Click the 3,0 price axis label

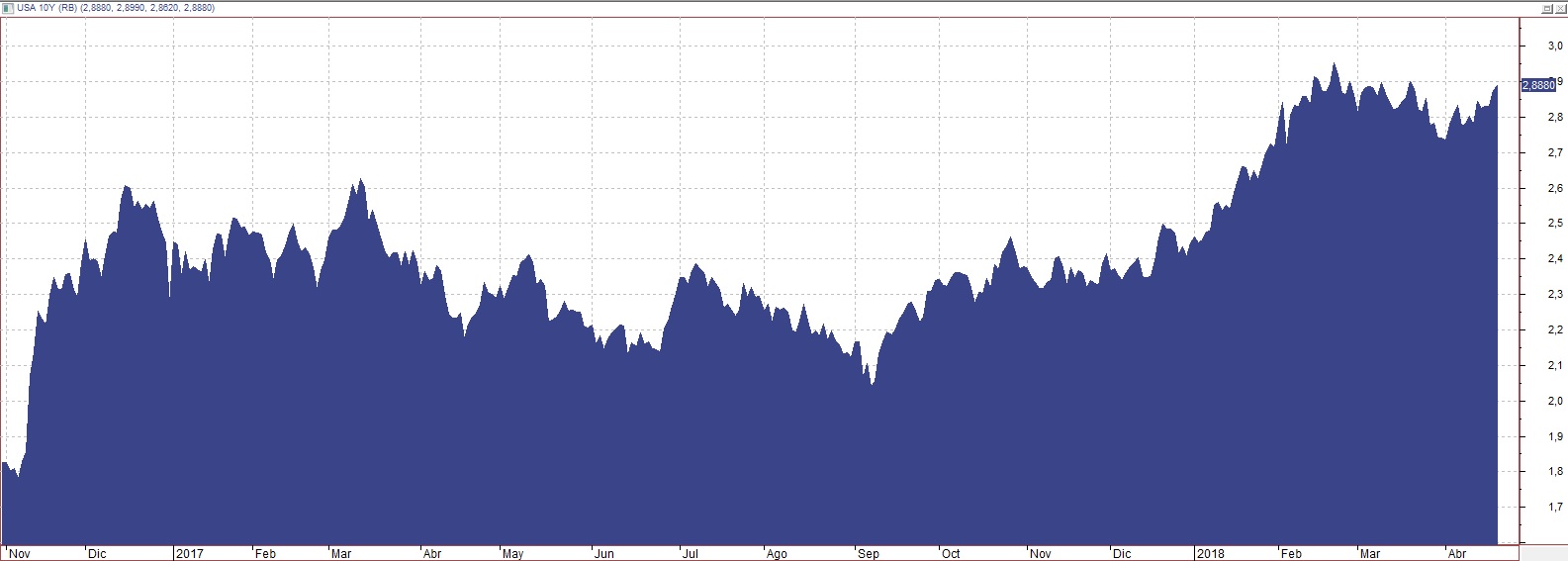pos(1555,46)
